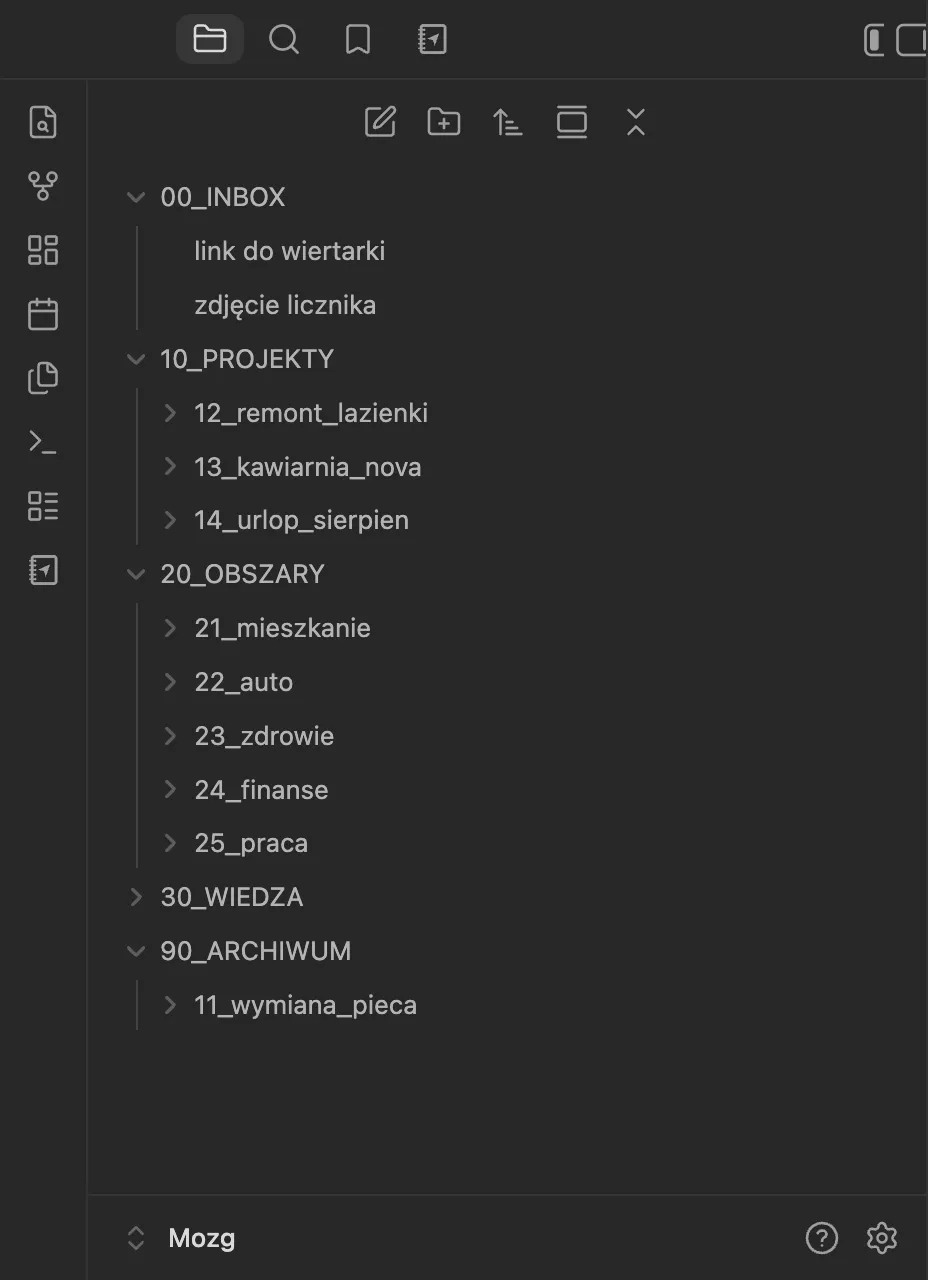This screenshot has width=928, height=1280.
Task: Open today's daily note calendar icon
Action: click(43, 314)
